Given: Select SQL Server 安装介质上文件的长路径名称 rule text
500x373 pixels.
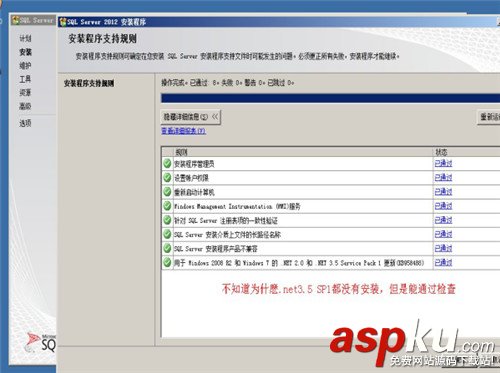Looking at the screenshot, I should 228,235.
